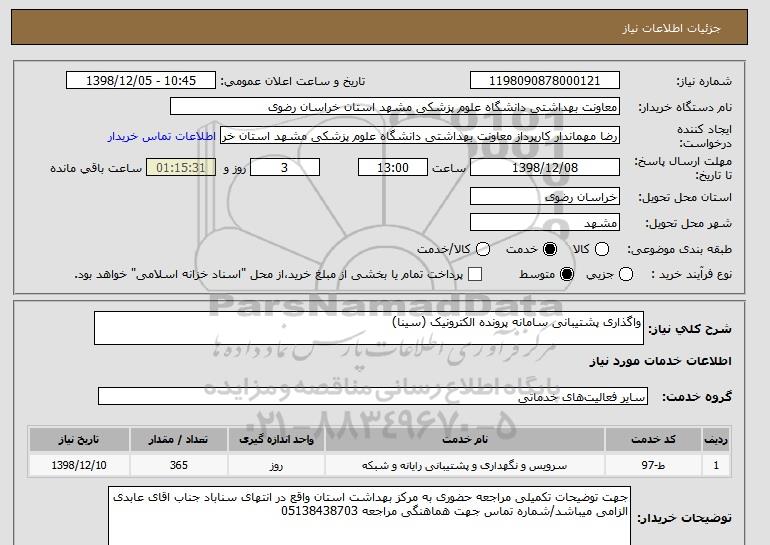
Task: Click the quantity cell 365
Action: coord(179,465)
